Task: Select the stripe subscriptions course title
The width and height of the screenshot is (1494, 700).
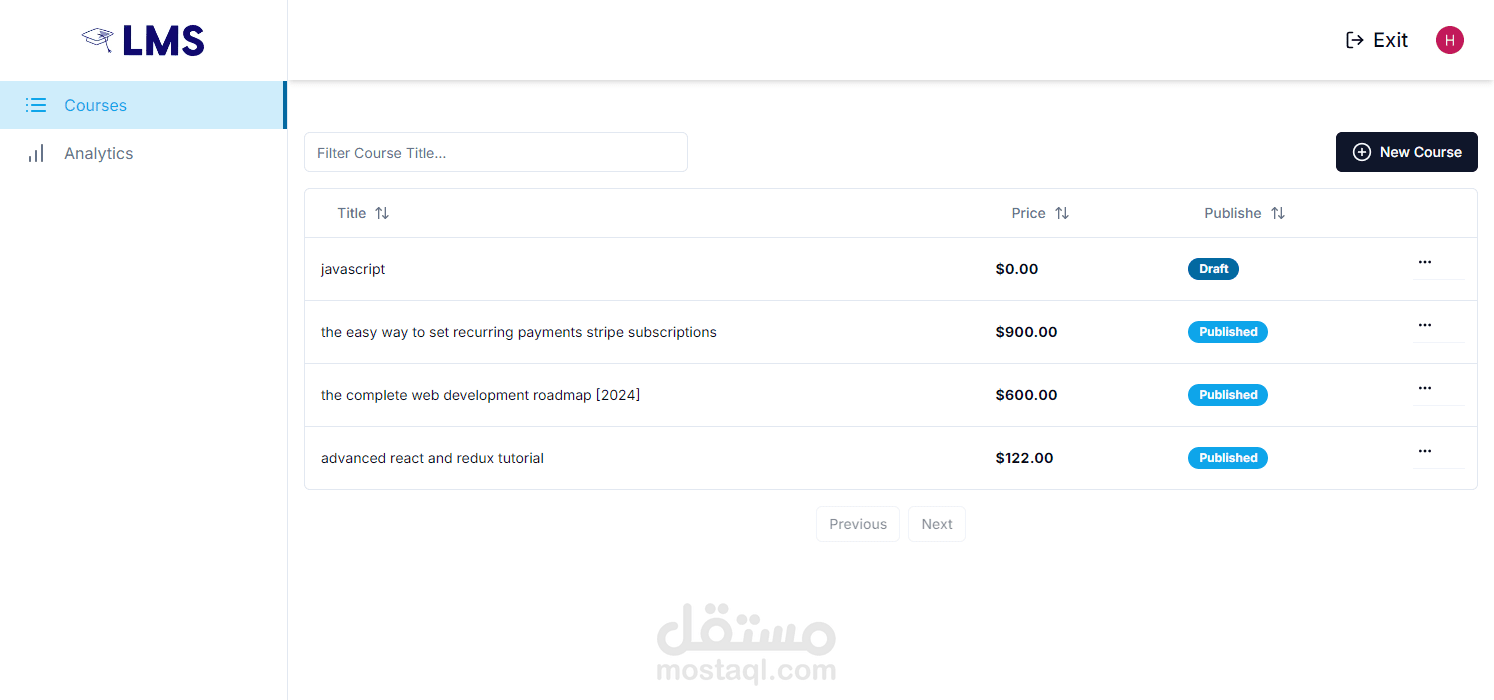Action: pos(519,332)
